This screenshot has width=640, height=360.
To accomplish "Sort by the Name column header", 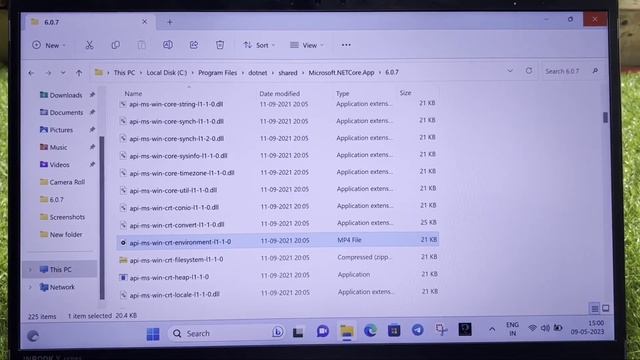I will tap(133, 93).
